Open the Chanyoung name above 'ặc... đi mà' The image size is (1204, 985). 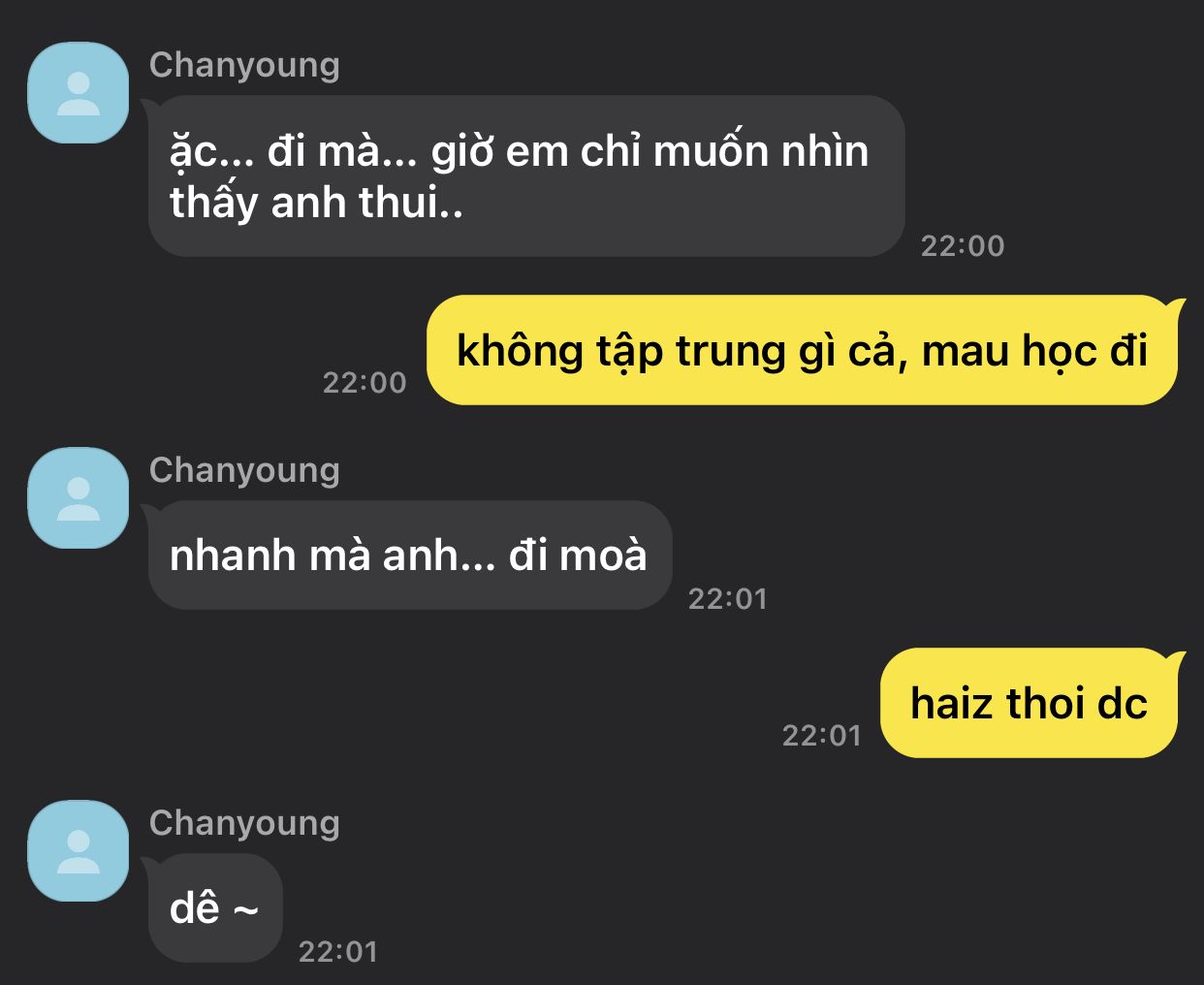tap(244, 64)
